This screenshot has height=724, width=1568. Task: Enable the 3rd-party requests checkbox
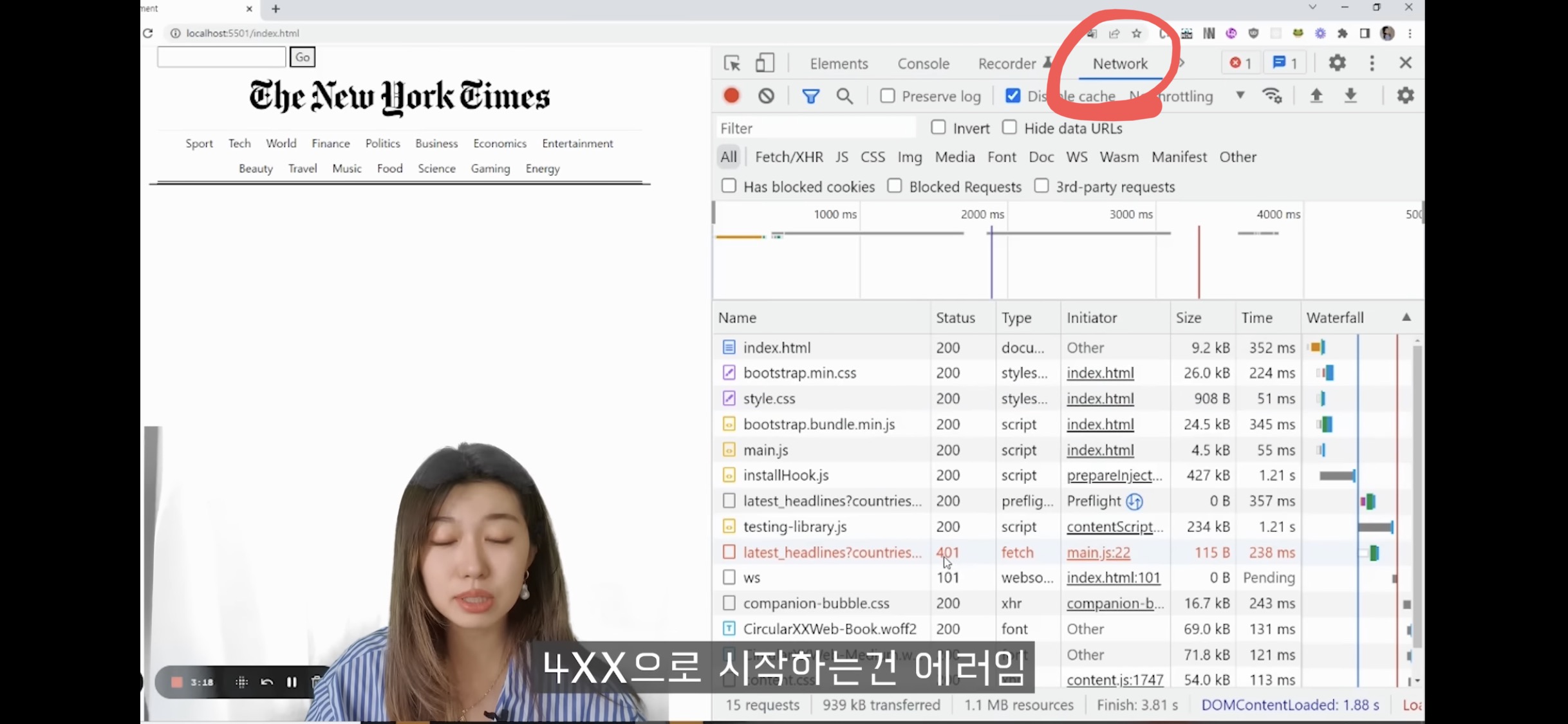[x=1041, y=186]
